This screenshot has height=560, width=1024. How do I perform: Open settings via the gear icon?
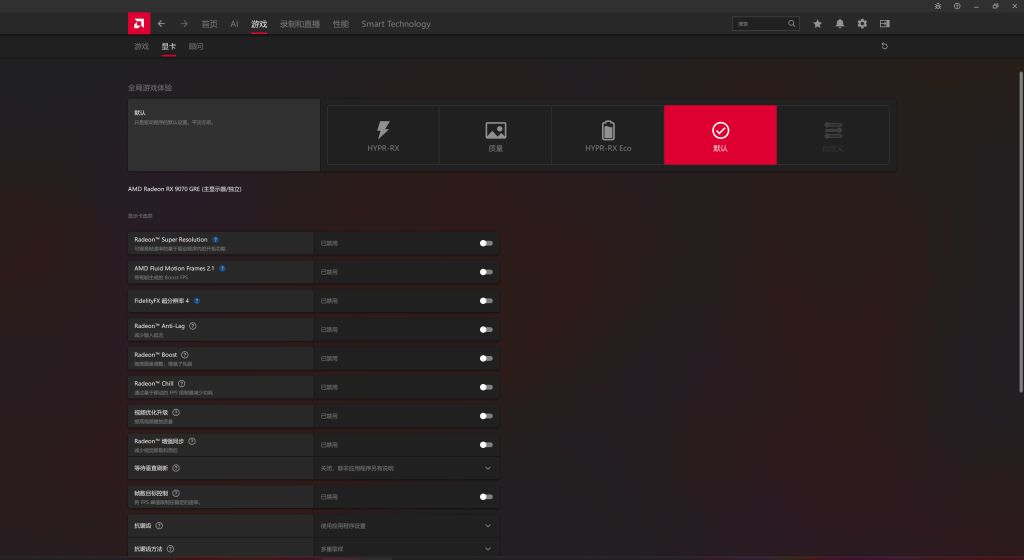click(862, 23)
